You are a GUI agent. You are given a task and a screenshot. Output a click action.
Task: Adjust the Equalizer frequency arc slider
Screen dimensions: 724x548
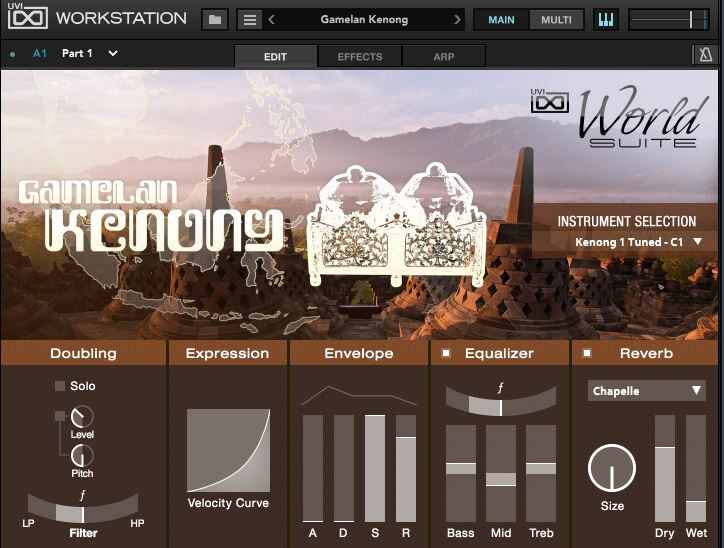click(x=501, y=402)
